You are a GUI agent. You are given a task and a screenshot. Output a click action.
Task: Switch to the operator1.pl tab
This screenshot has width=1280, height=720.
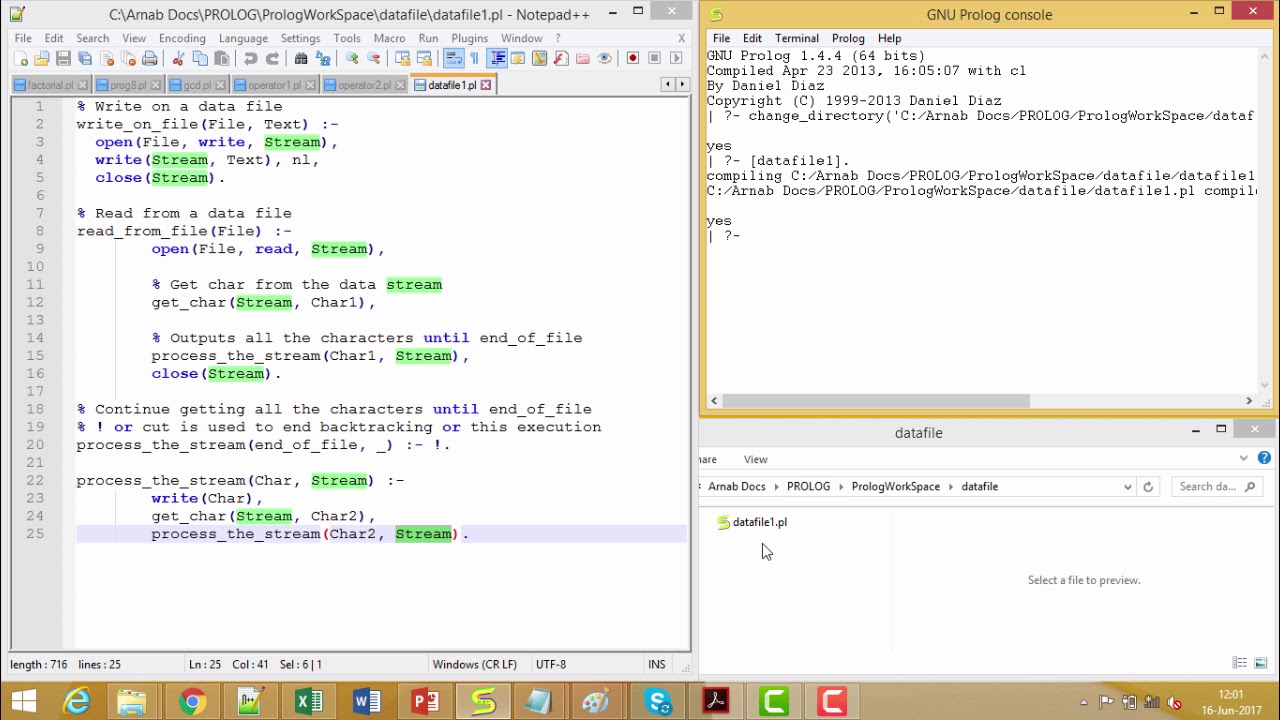[274, 85]
